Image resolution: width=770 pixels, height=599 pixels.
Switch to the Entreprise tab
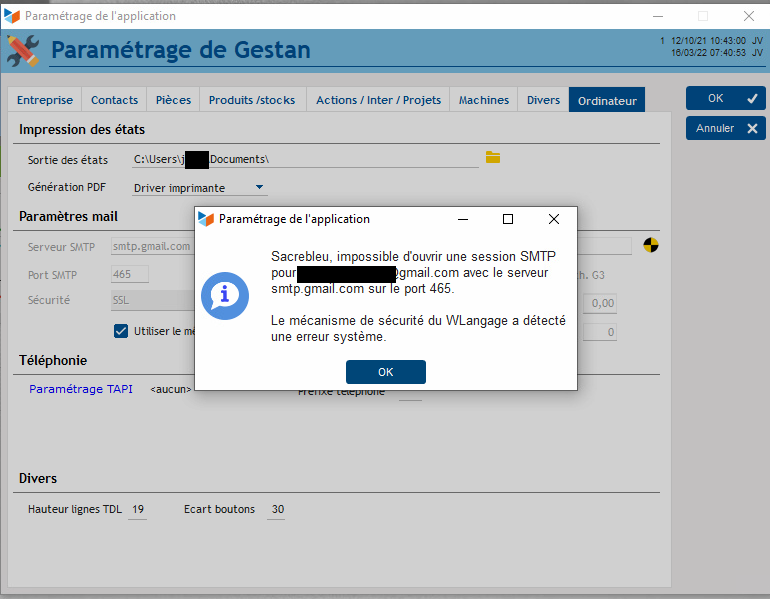(x=45, y=100)
